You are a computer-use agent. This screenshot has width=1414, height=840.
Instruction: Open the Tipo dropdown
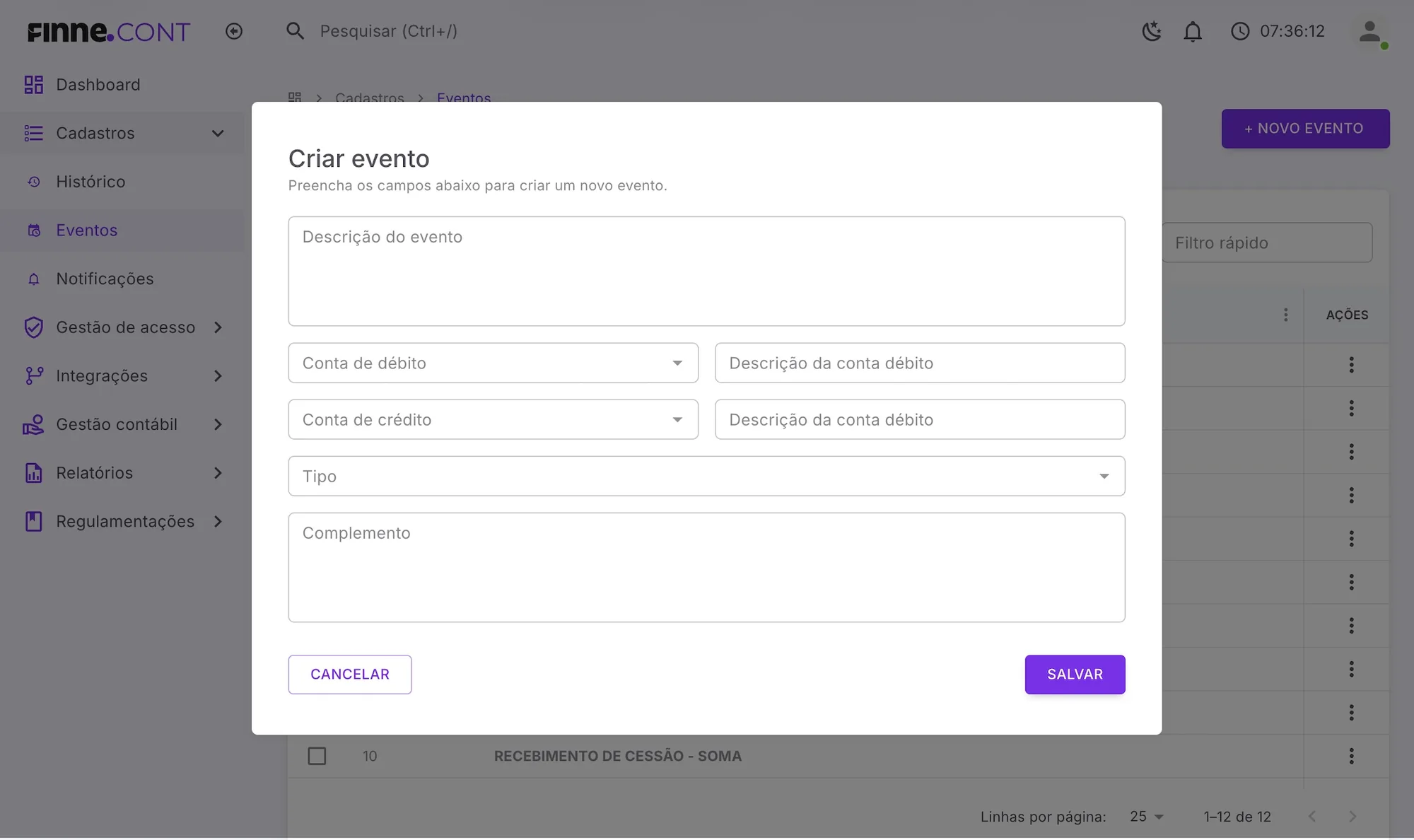click(x=706, y=476)
